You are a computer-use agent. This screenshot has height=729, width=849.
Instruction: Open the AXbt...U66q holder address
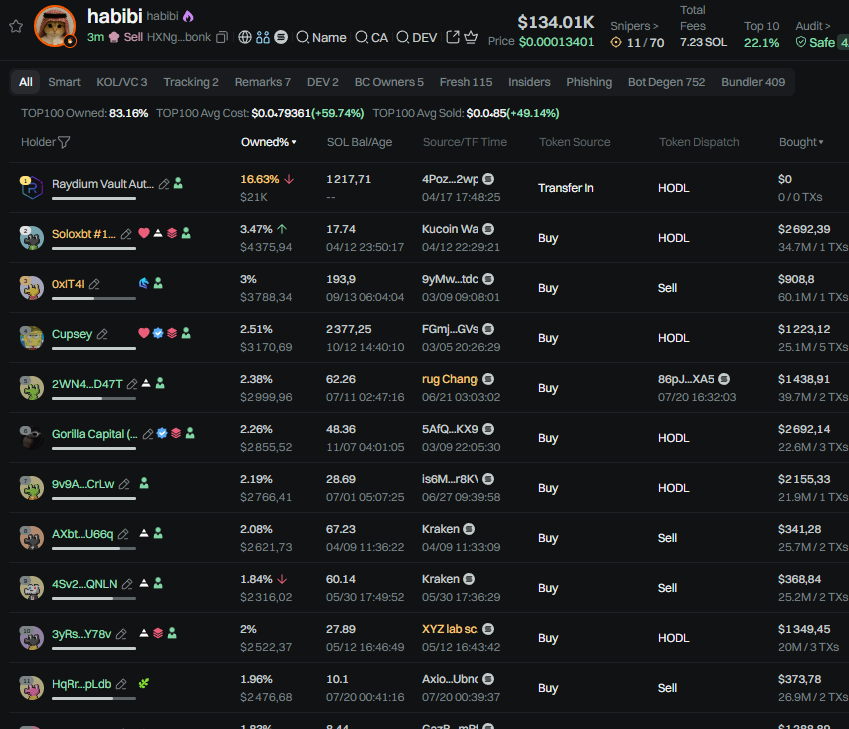pos(82,534)
